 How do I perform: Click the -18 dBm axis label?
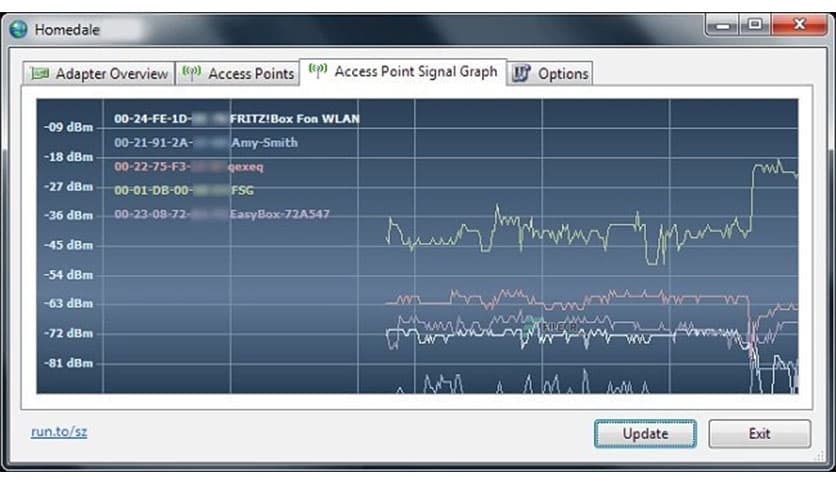(68, 157)
